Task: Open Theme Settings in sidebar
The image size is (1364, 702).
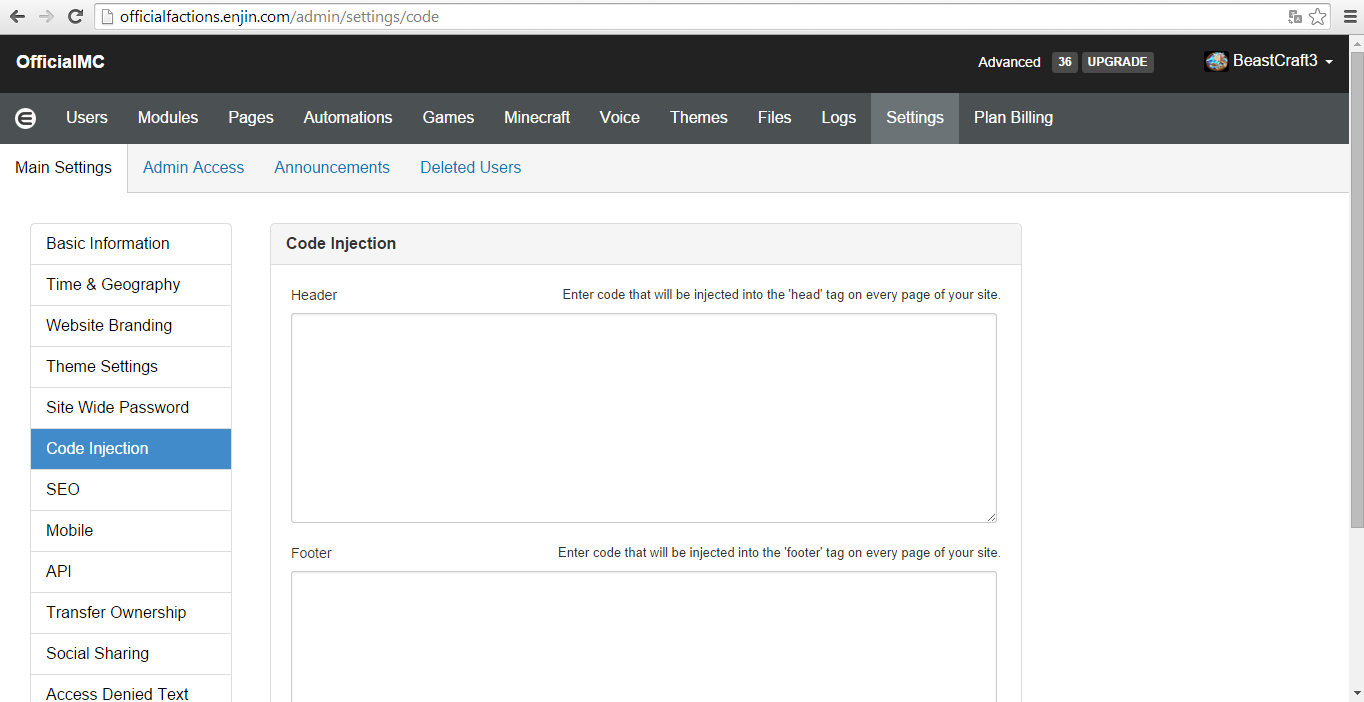Action: tap(131, 367)
